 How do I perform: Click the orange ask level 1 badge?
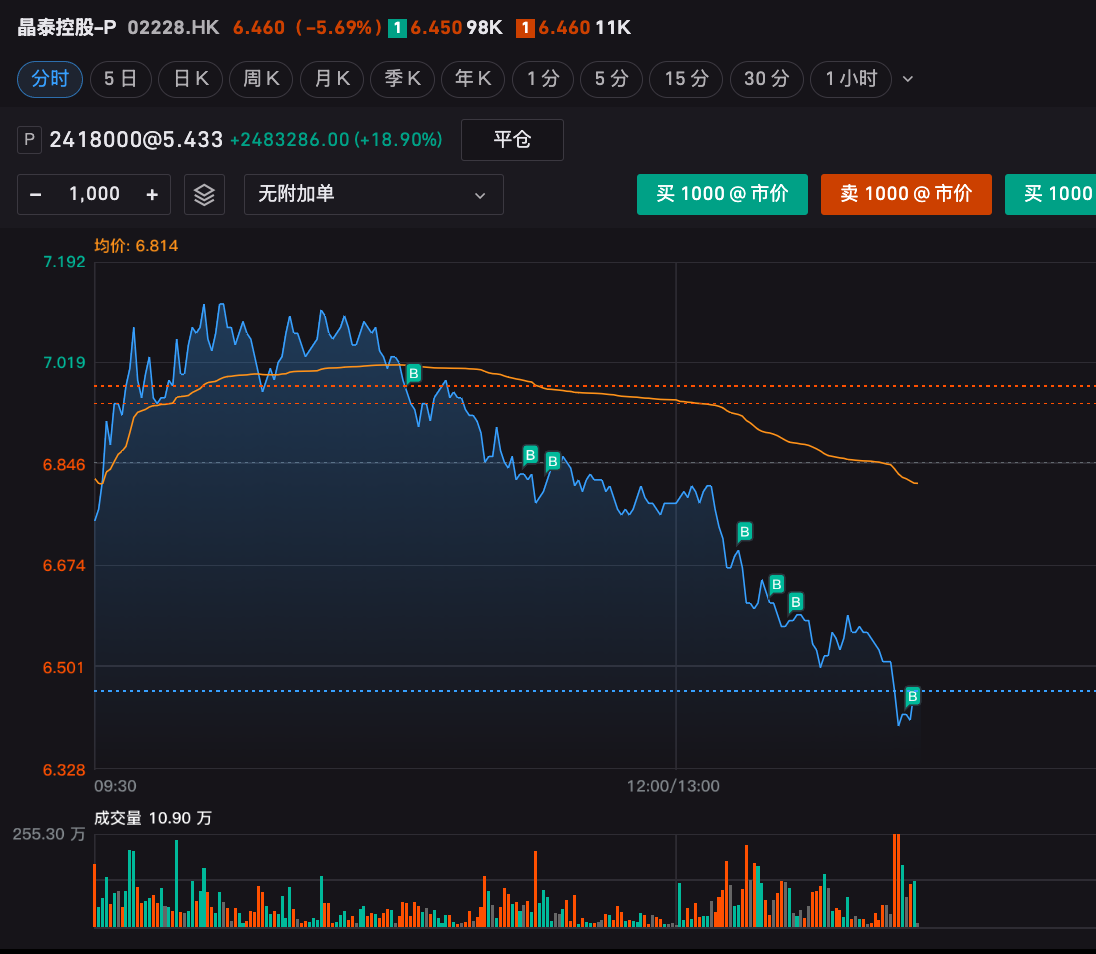click(x=525, y=28)
